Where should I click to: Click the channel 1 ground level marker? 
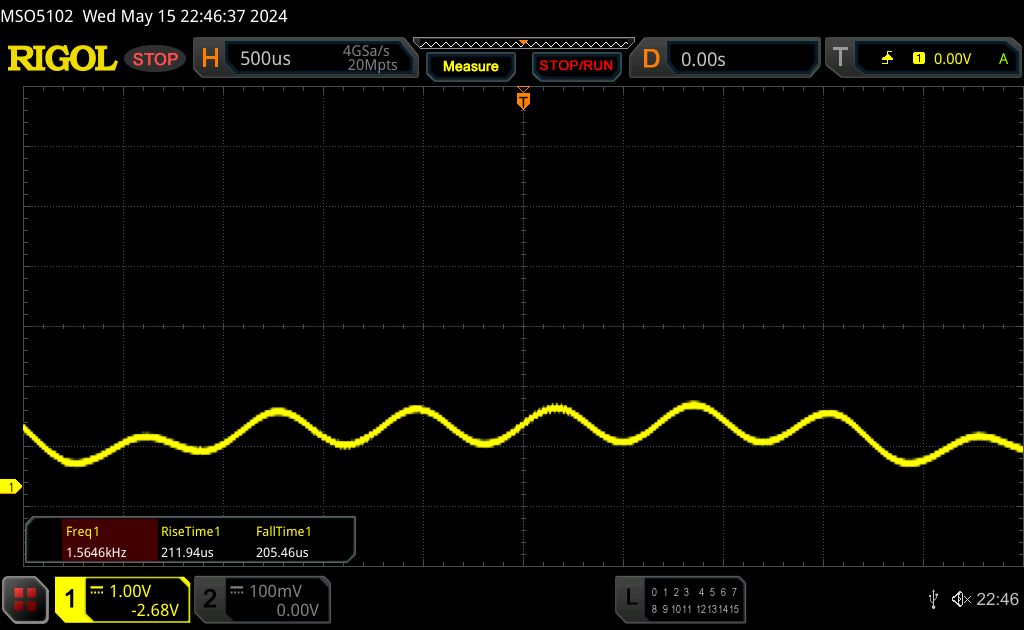10,487
